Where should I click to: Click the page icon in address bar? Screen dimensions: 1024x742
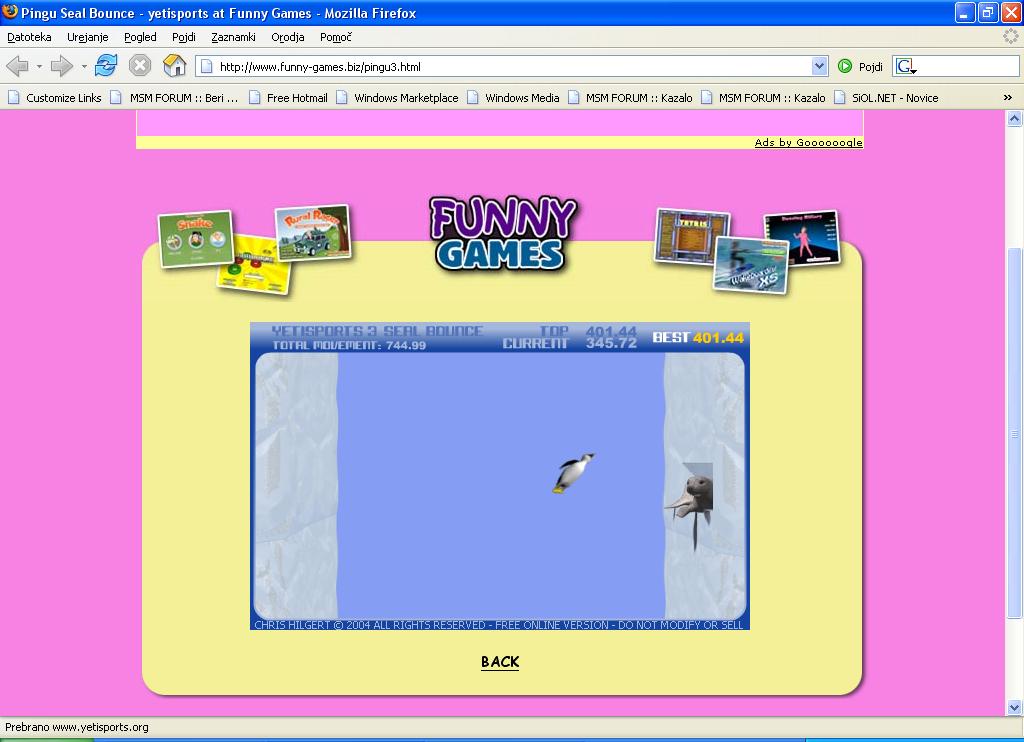(x=206, y=66)
